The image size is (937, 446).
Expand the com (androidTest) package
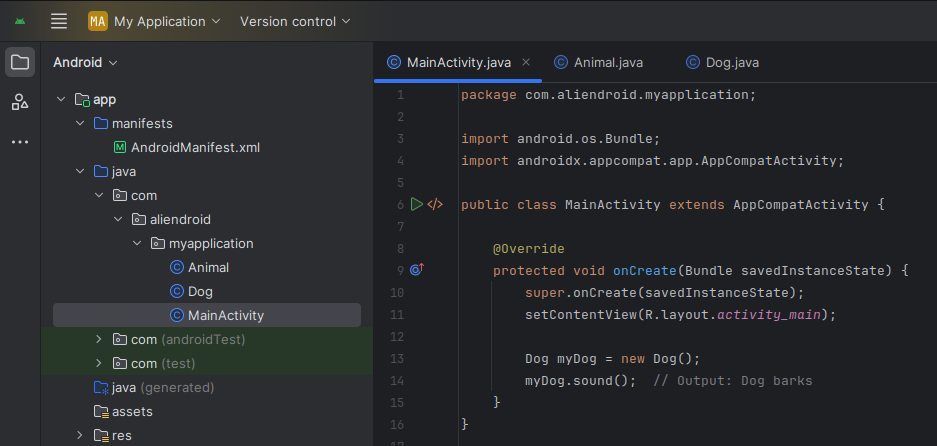pos(99,340)
